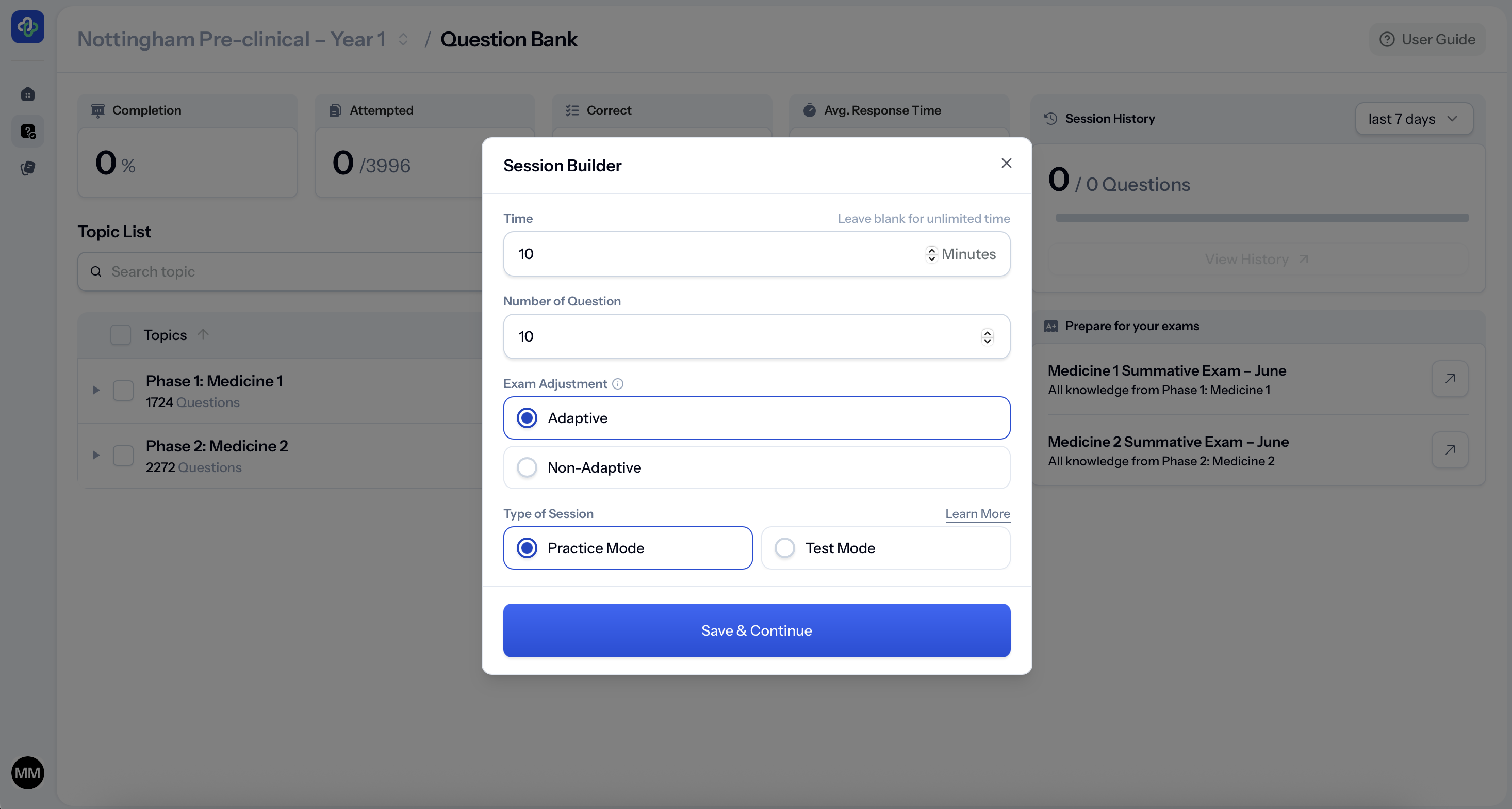
Task: Open the User Guide
Action: pos(1427,39)
